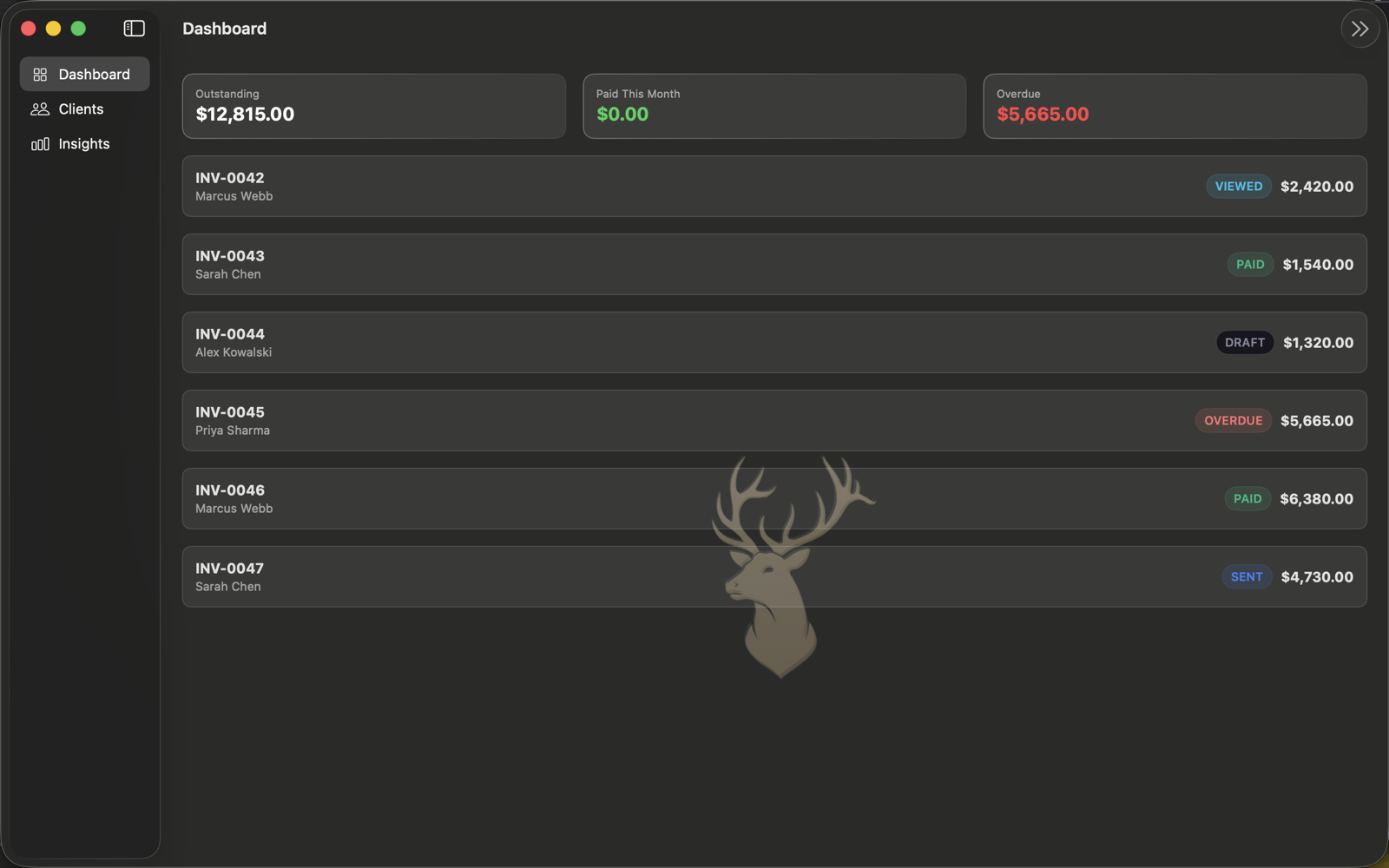Image resolution: width=1389 pixels, height=868 pixels.
Task: Toggle the sidebar visibility icon
Action: (134, 29)
